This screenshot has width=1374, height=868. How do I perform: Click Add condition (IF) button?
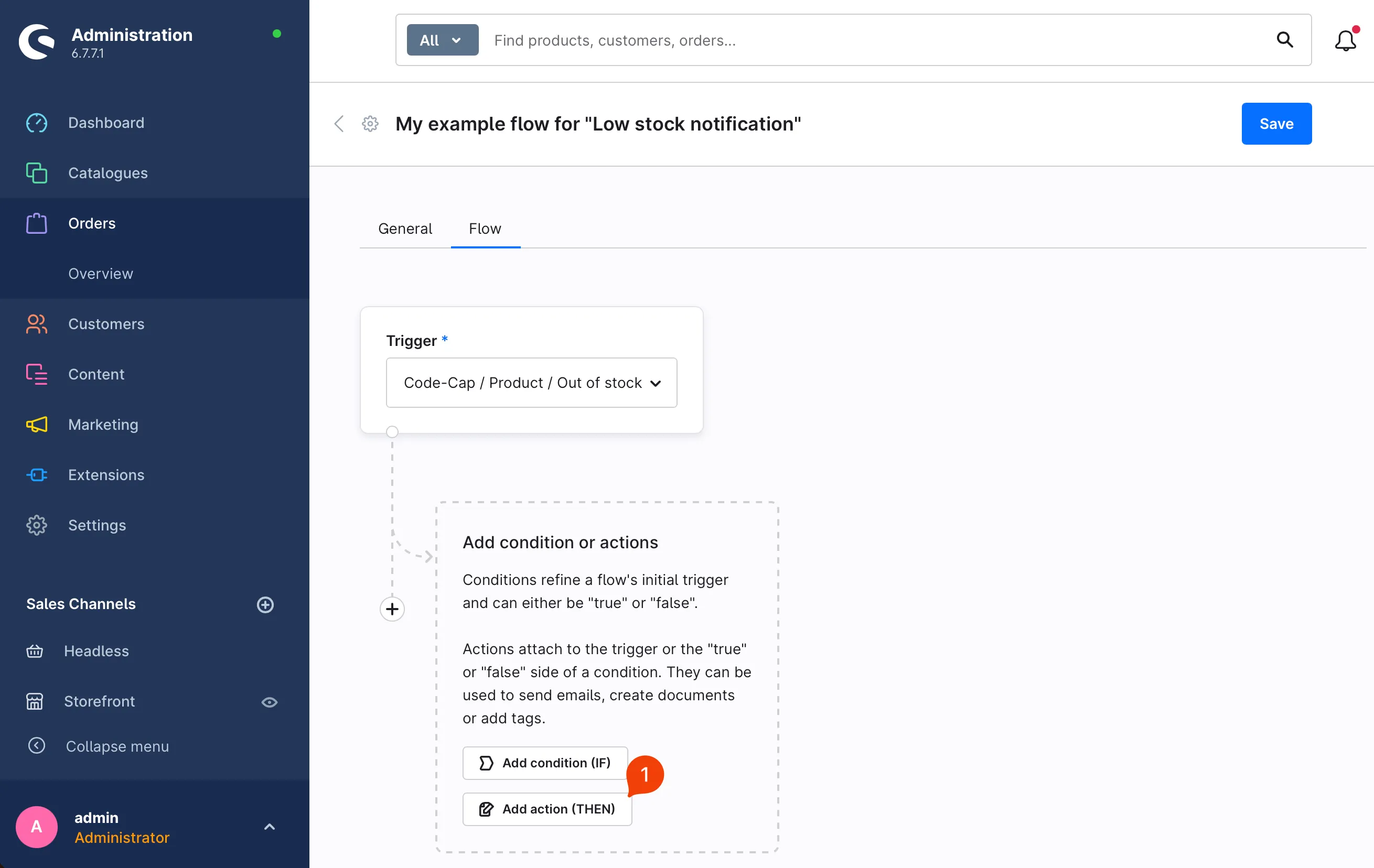coord(545,763)
